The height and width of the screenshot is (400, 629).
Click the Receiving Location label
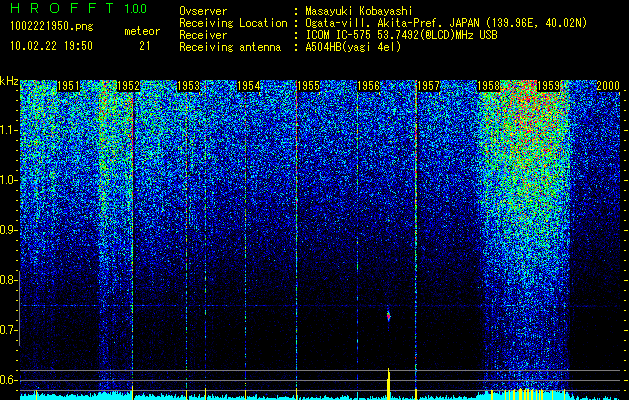click(x=233, y=23)
